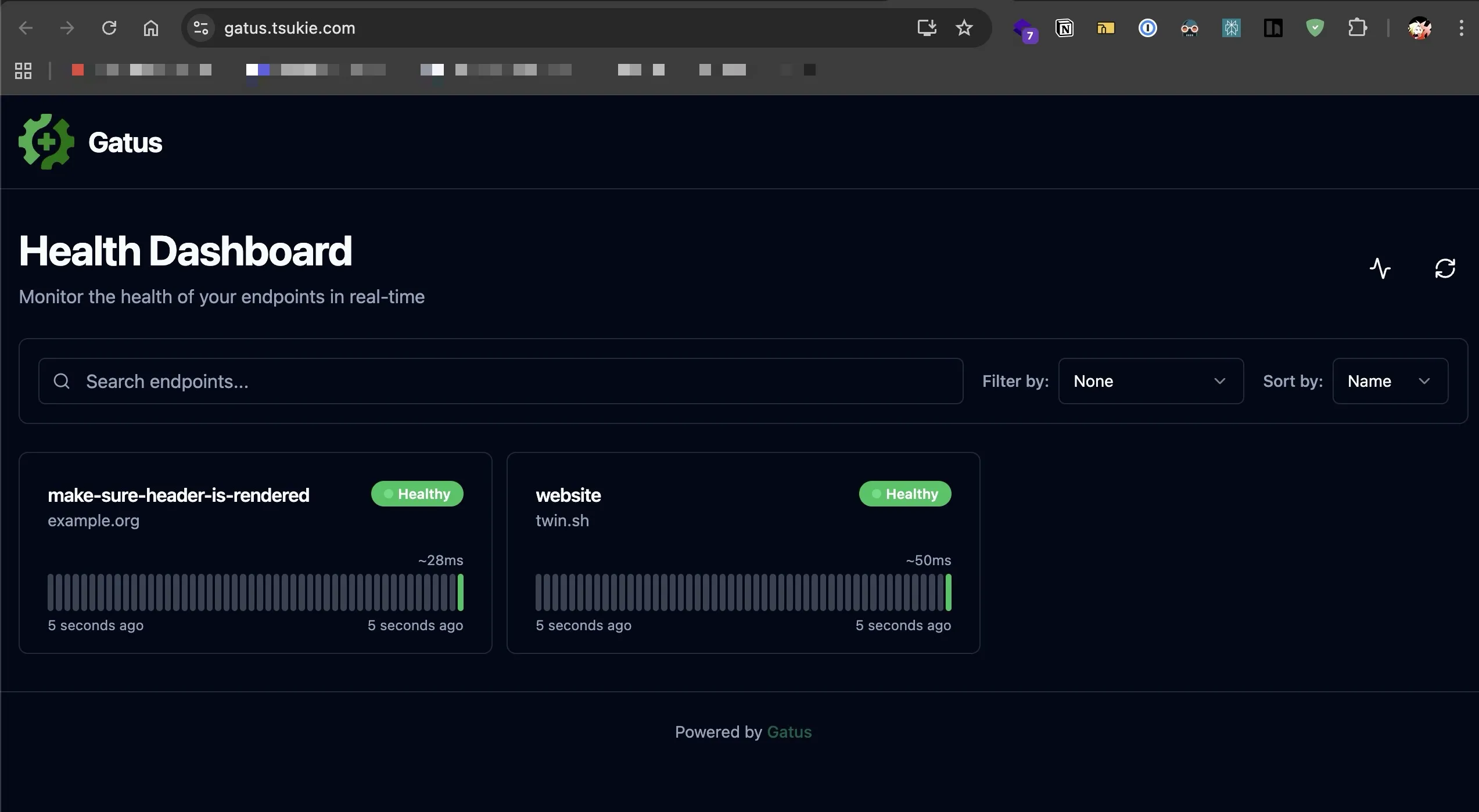
Task: Open the website endpoint card title
Action: click(568, 495)
